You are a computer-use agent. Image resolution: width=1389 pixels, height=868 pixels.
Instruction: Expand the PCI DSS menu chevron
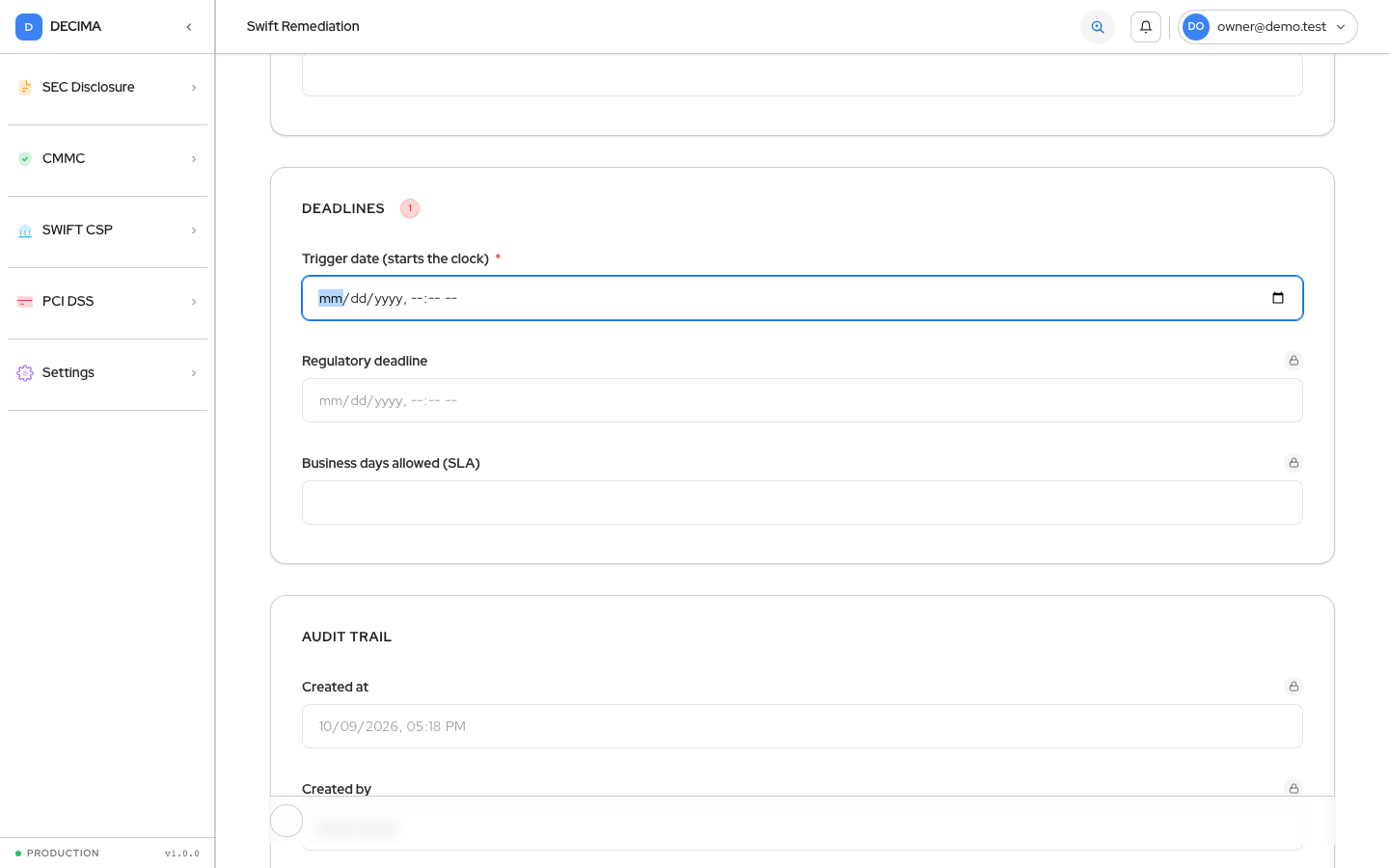(194, 302)
